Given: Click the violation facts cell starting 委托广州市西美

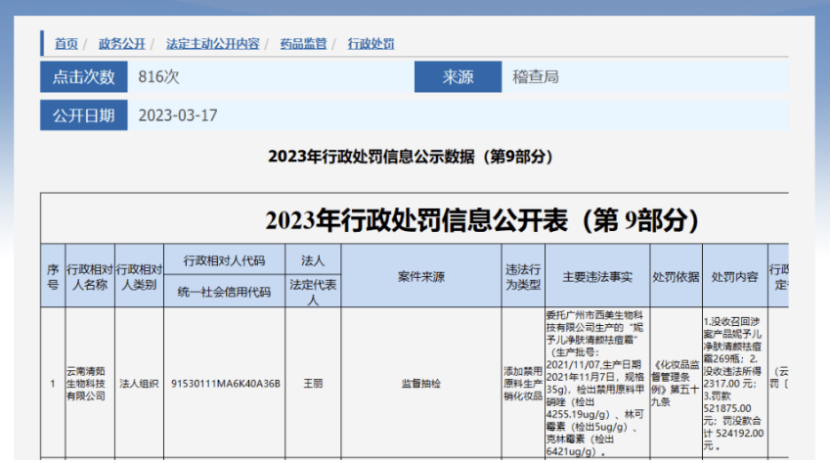Looking at the screenshot, I should tap(596, 383).
